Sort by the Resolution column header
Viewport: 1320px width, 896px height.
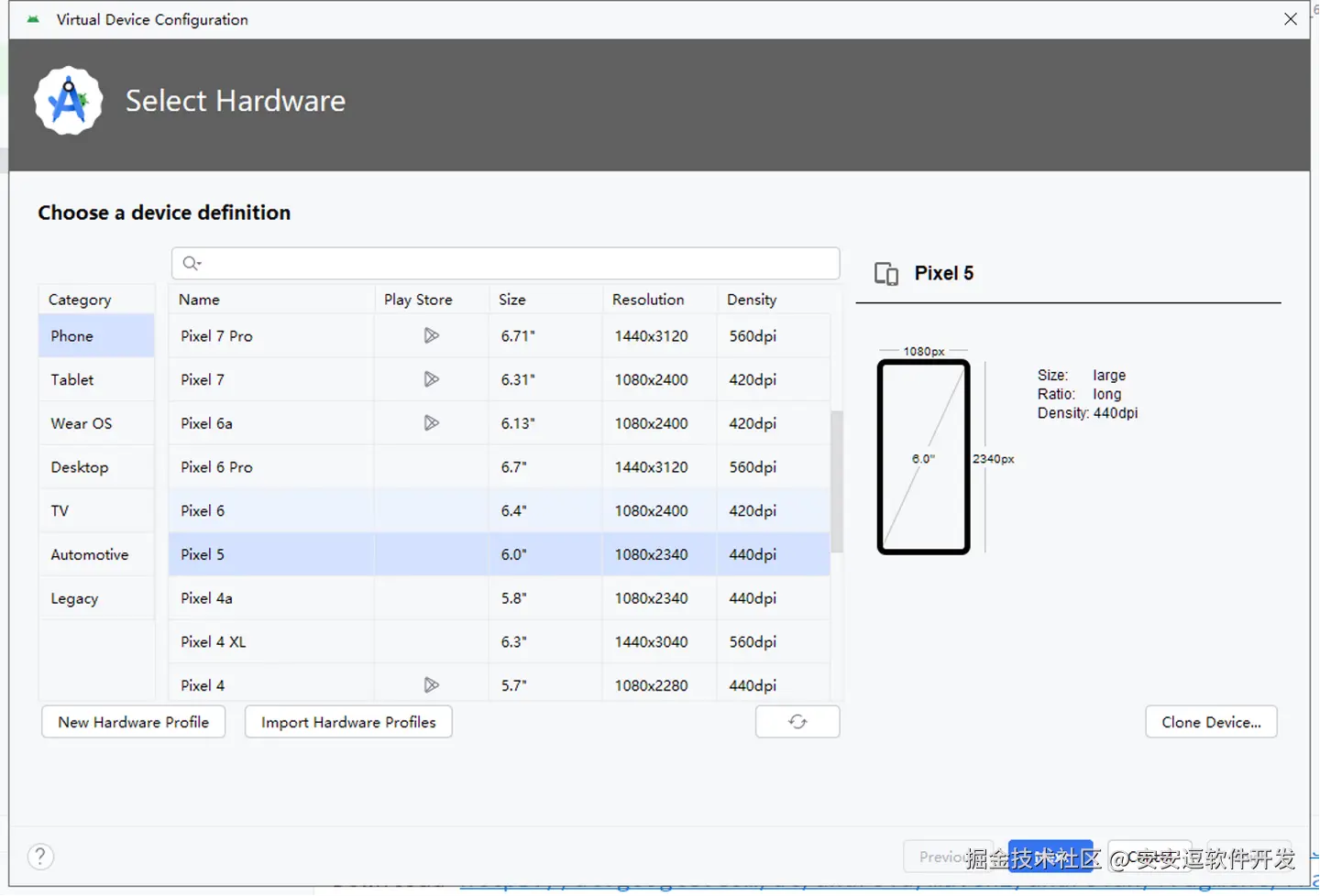click(660, 300)
